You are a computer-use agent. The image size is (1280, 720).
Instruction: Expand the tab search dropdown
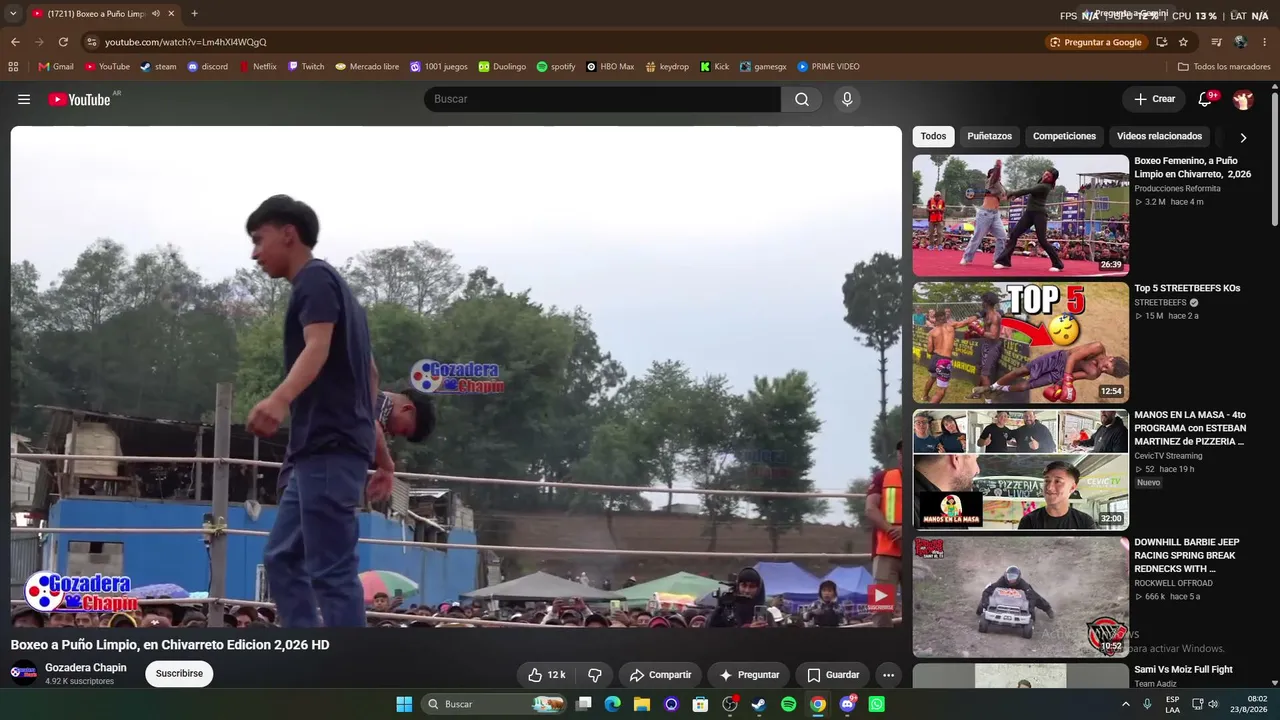coord(13,14)
